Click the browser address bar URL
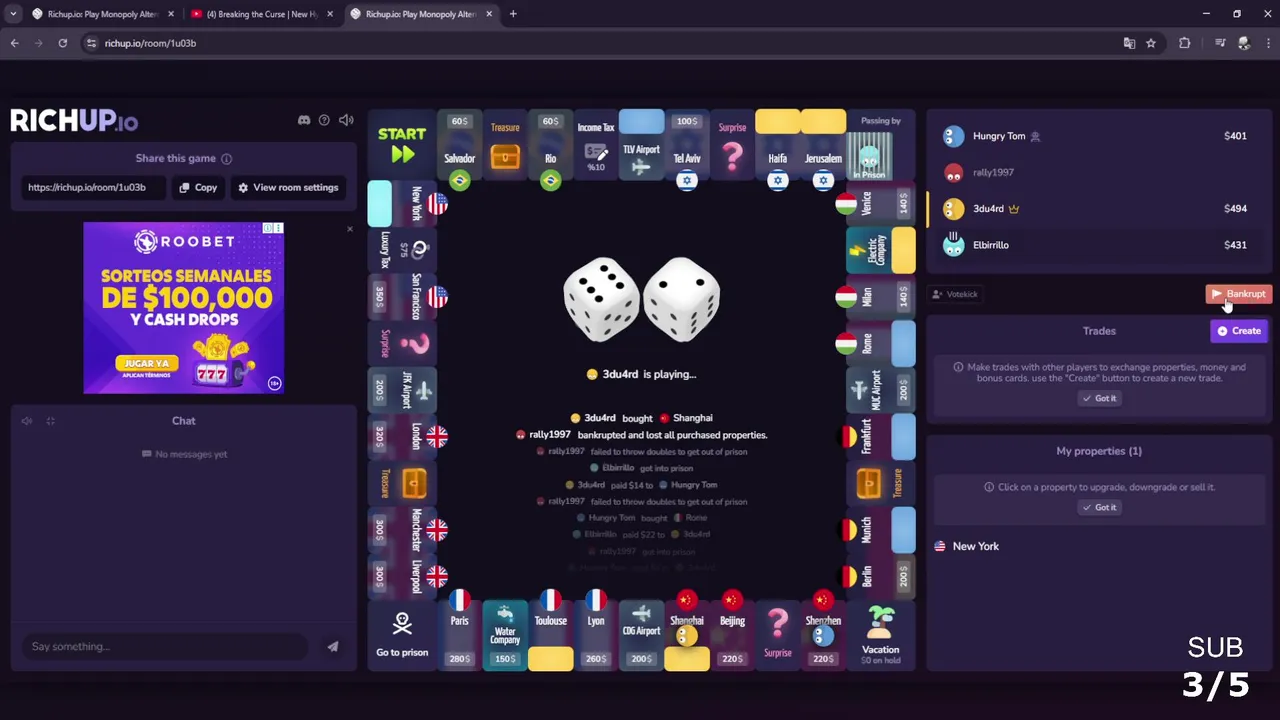 [150, 43]
